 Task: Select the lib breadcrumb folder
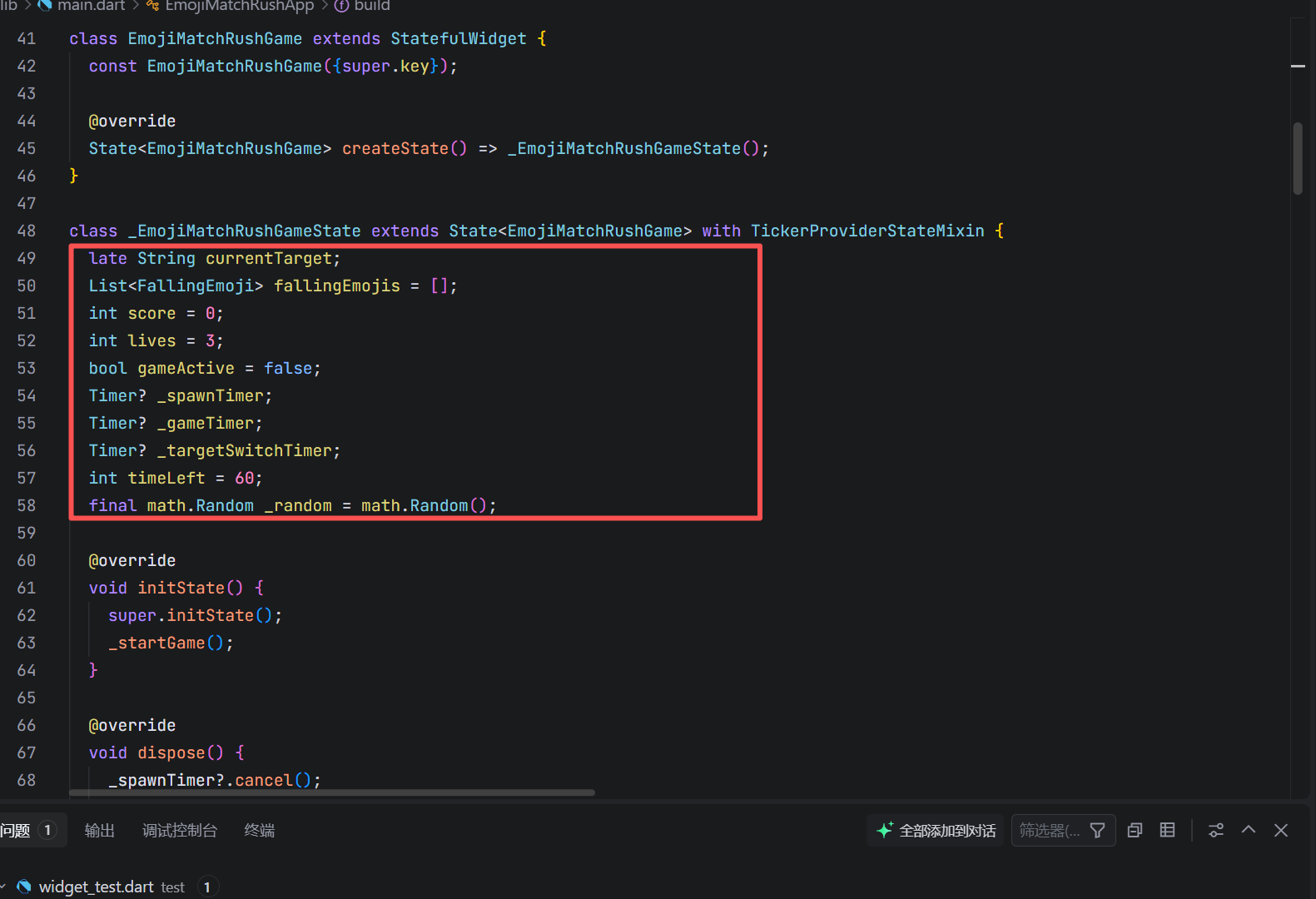pyautogui.click(x=9, y=5)
